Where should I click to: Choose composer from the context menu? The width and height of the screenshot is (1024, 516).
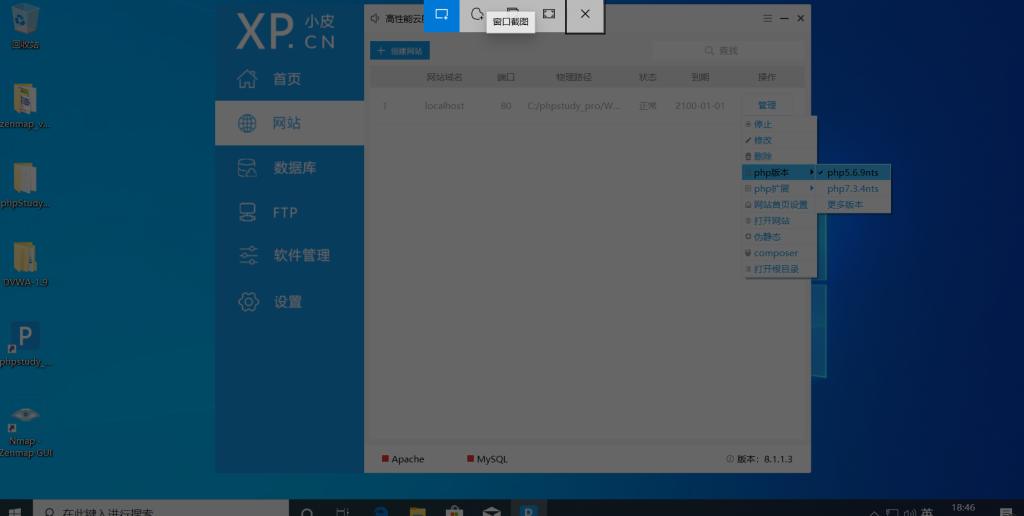click(775, 253)
